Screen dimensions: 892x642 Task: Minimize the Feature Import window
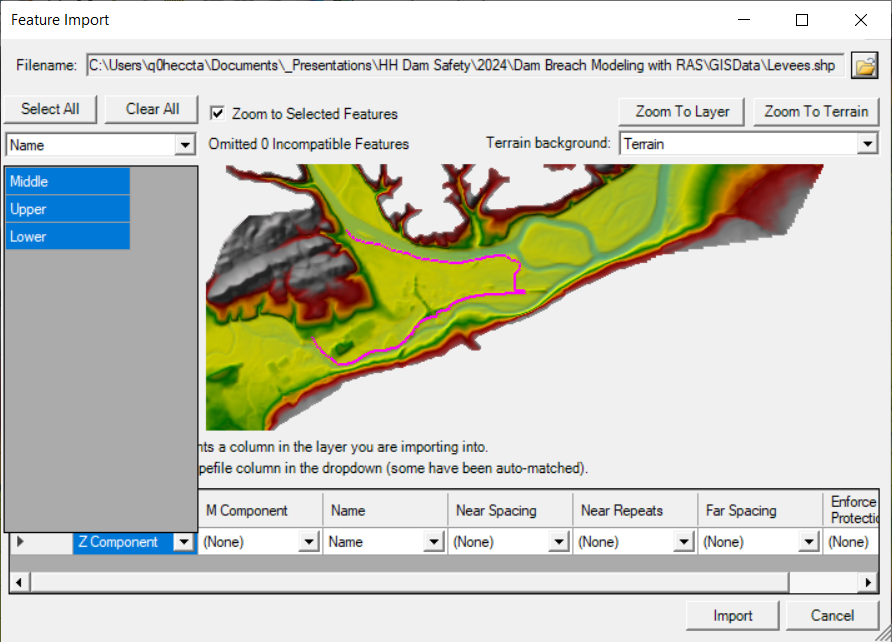(744, 20)
